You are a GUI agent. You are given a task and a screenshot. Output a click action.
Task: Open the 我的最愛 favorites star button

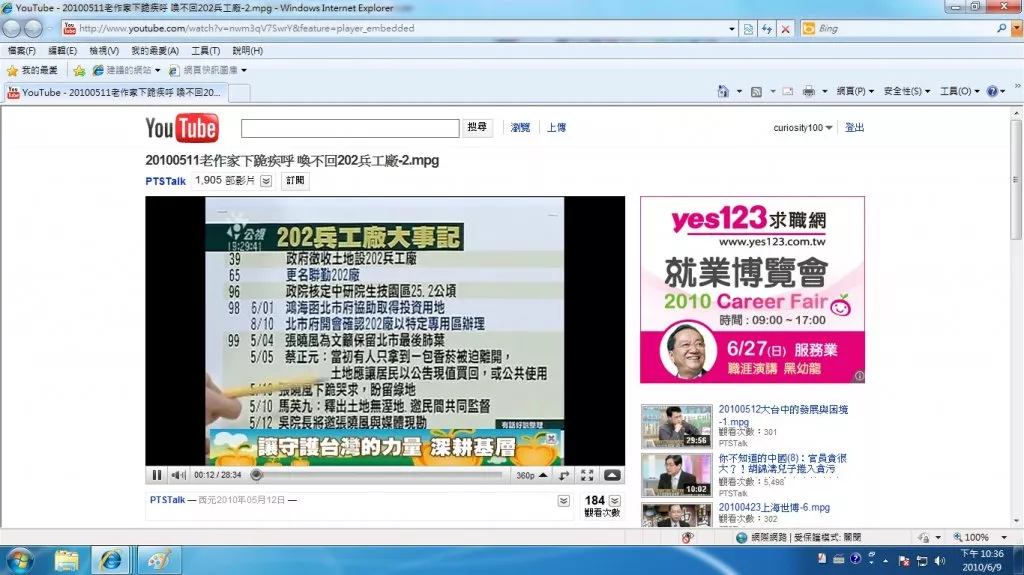[32, 70]
